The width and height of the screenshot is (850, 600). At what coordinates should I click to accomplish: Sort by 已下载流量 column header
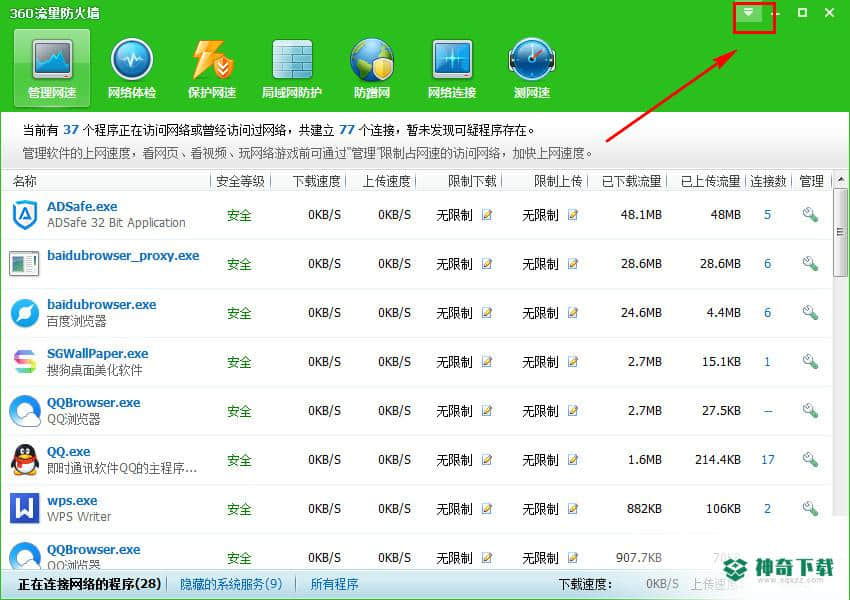pyautogui.click(x=632, y=182)
